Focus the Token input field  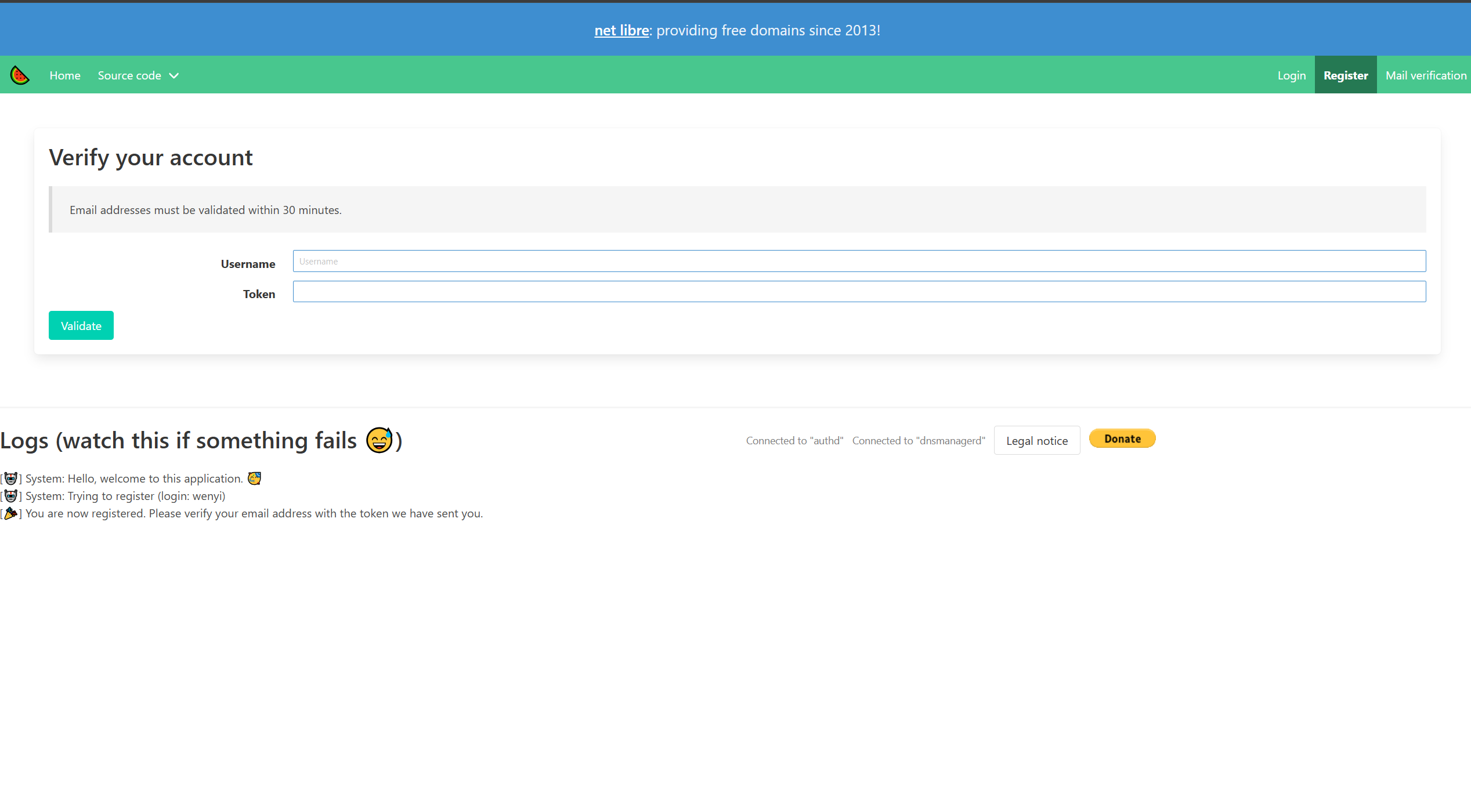859,292
